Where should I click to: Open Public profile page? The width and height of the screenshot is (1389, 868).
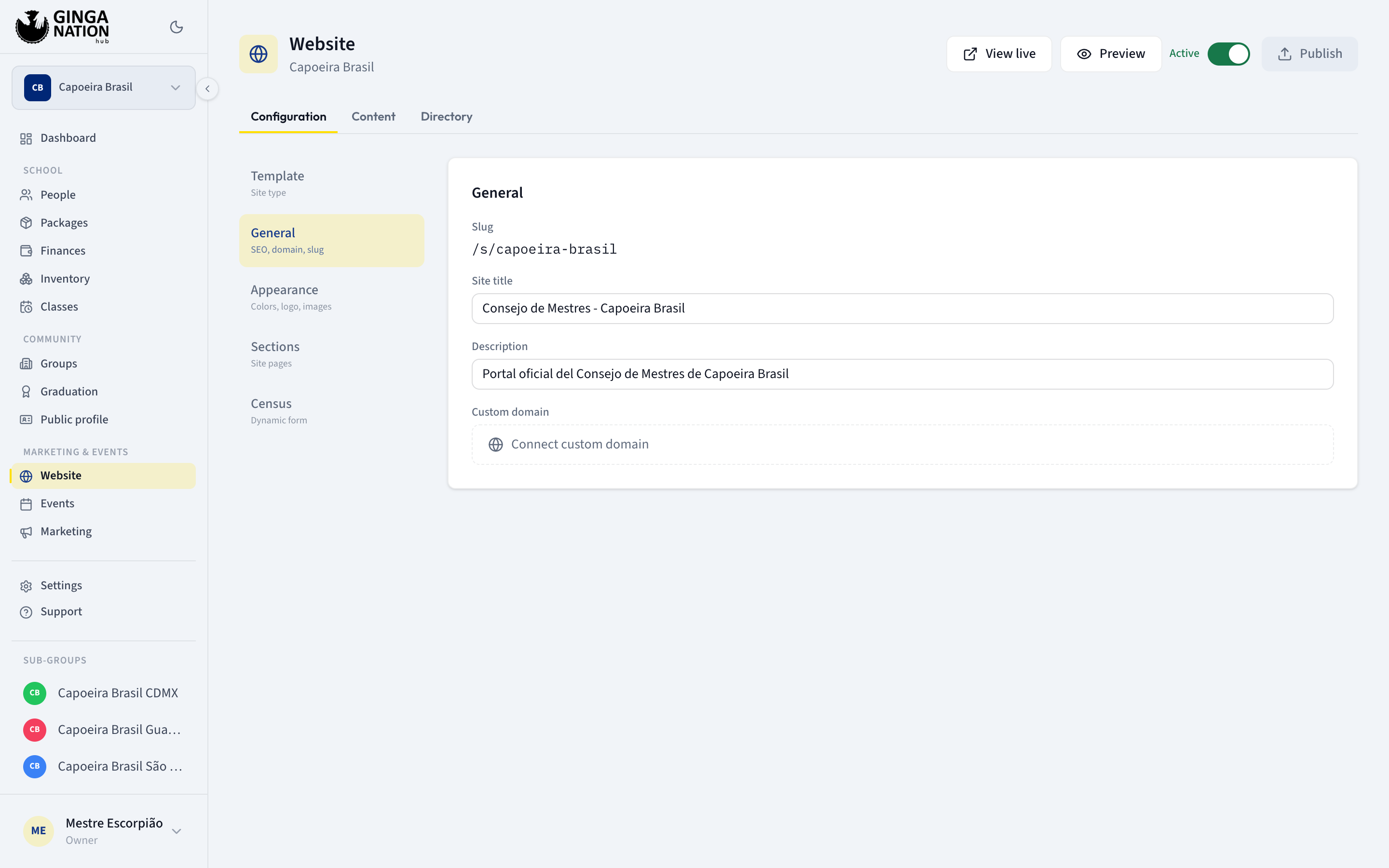click(103, 420)
